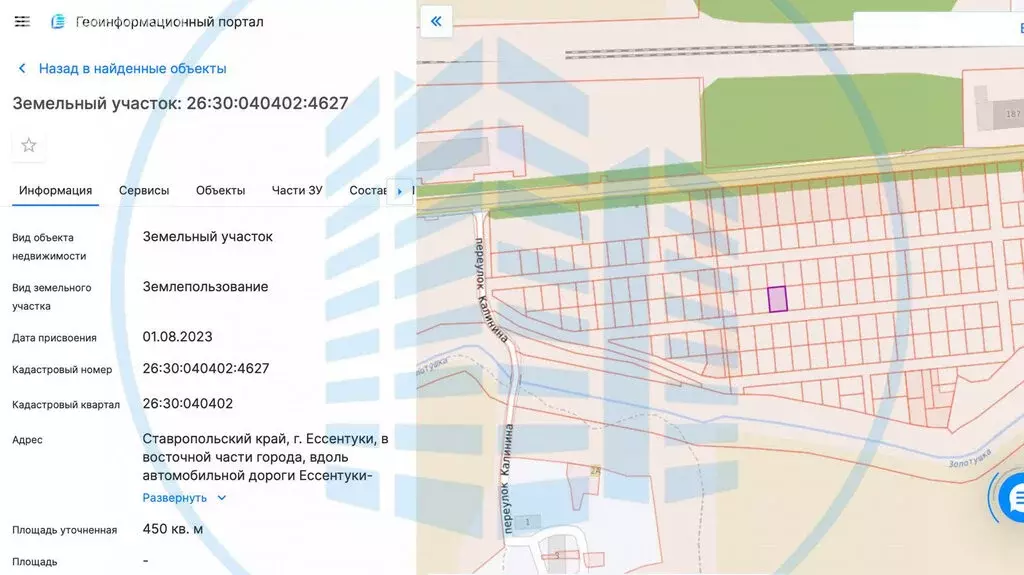1024x575 pixels.
Task: Click the Кадастровый квартал value 26:30:040402
Action: [x=187, y=404]
